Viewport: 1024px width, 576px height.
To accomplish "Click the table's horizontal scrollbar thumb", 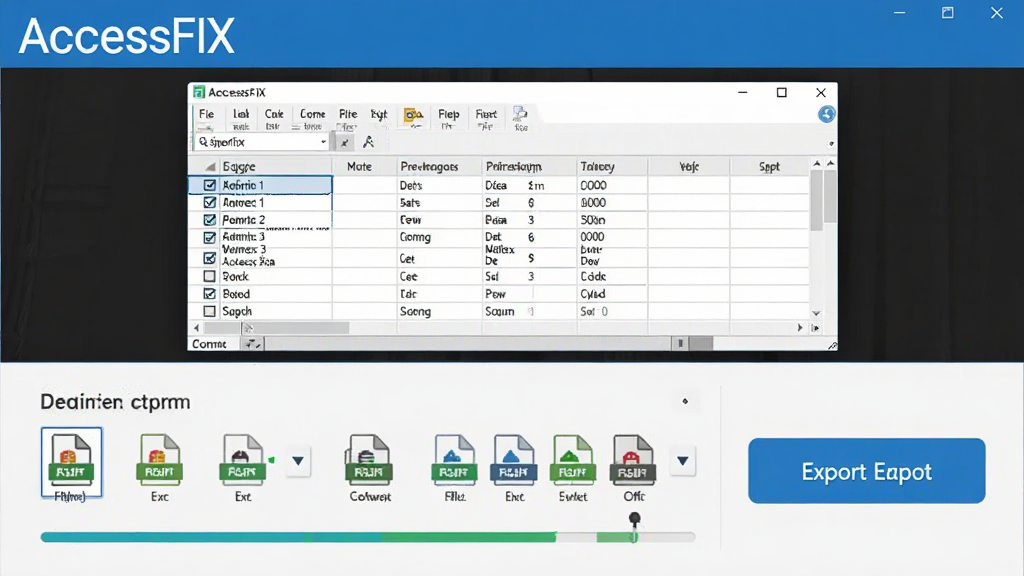I will pyautogui.click(x=277, y=328).
